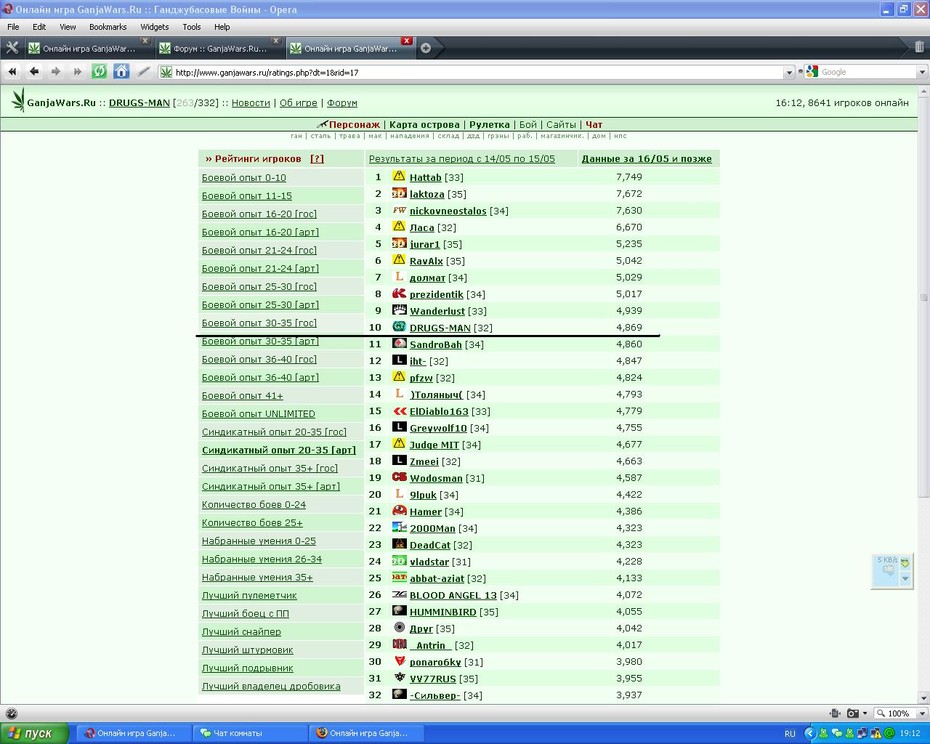Viewport: 930px width, 744px height.
Task: Open Данные за 16/05 и позже link
Action: tap(646, 158)
